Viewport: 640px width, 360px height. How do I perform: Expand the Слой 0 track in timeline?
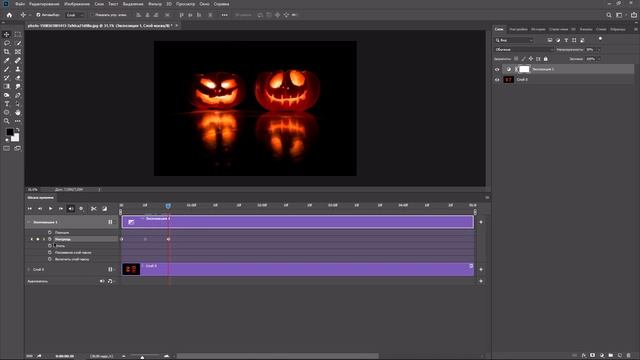[29, 269]
